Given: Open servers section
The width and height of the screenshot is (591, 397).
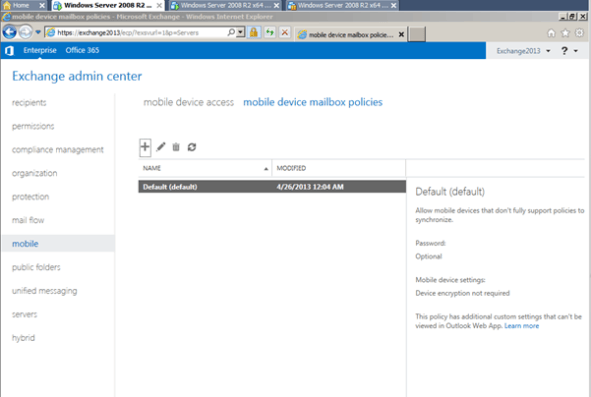Looking at the screenshot, I should pos(24,314).
